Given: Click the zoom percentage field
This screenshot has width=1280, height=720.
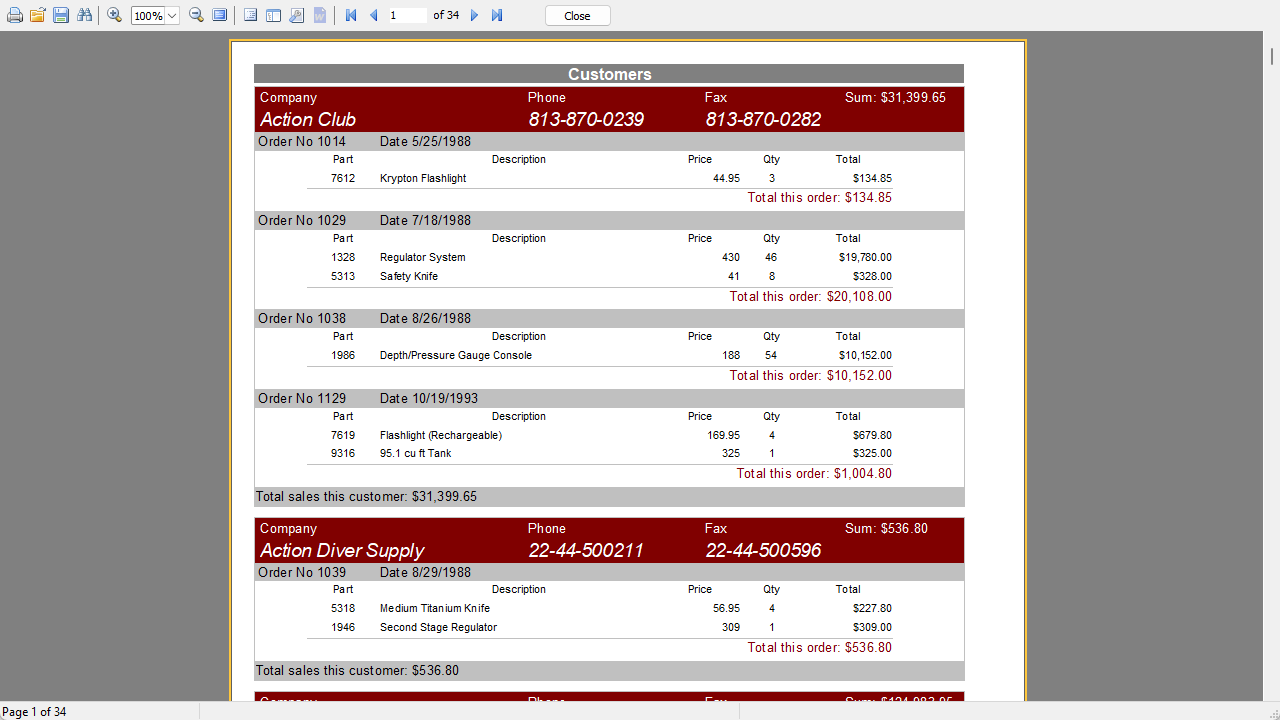Looking at the screenshot, I should click(x=148, y=16).
